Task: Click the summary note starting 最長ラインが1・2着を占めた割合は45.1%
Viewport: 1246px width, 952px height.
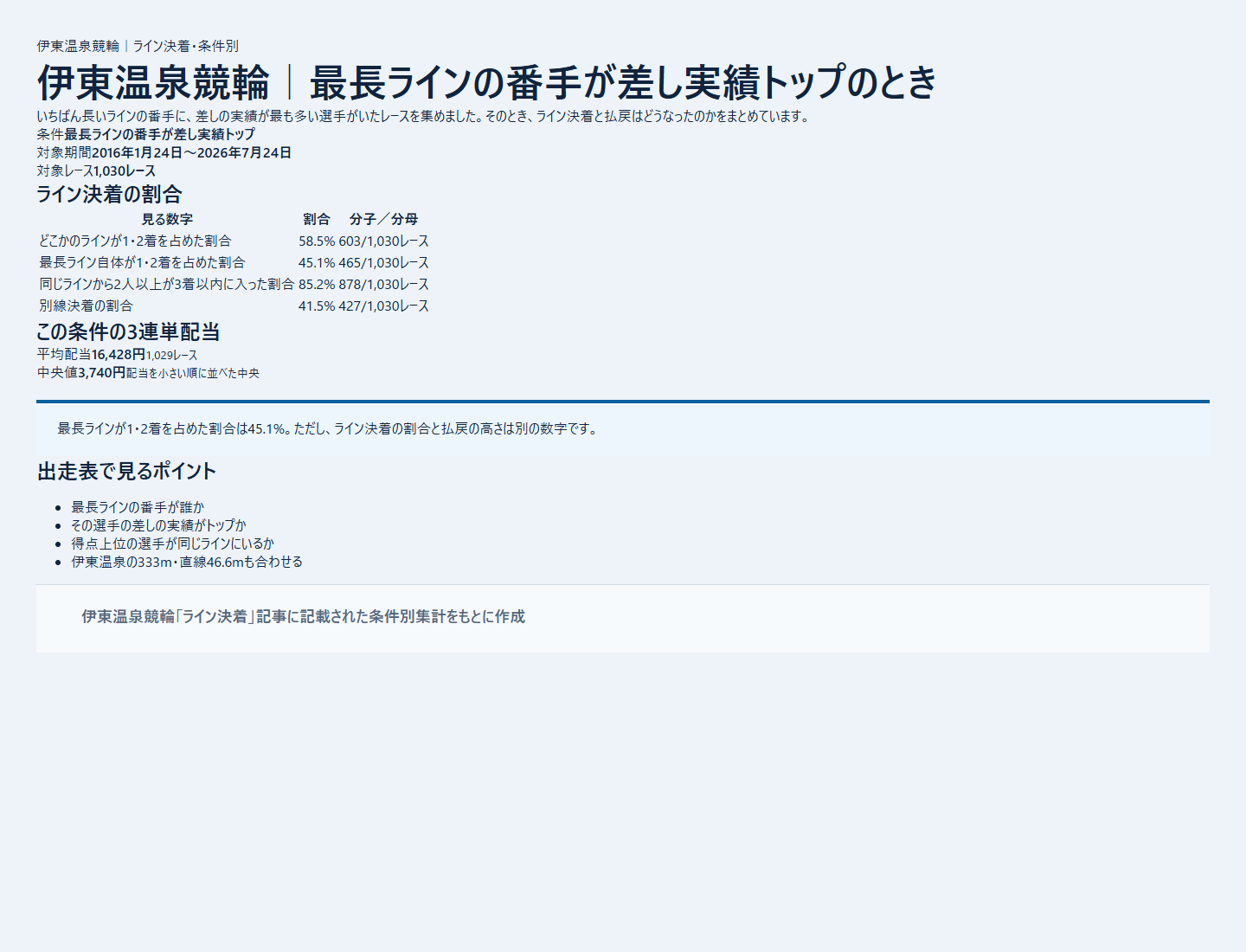Action: 329,428
